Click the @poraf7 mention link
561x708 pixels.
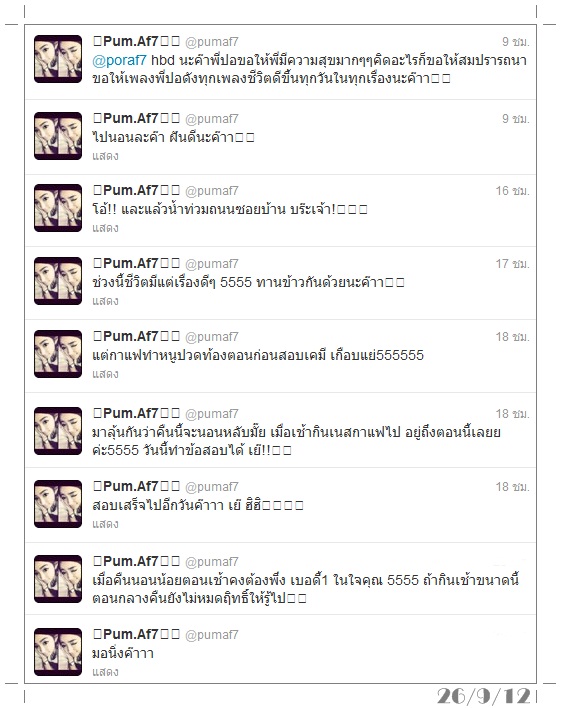(119, 60)
